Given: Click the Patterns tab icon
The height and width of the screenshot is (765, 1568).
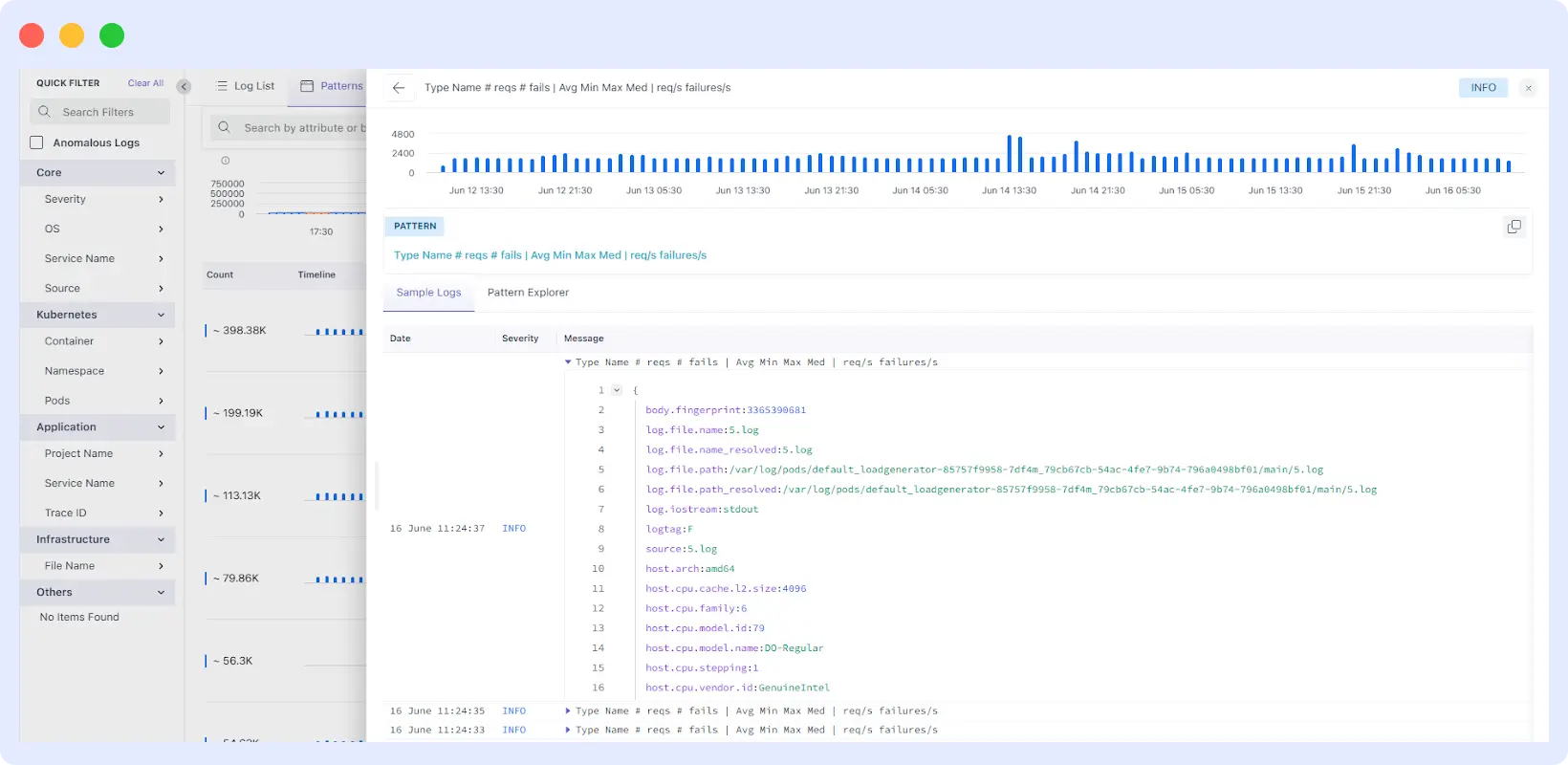Looking at the screenshot, I should 307,86.
